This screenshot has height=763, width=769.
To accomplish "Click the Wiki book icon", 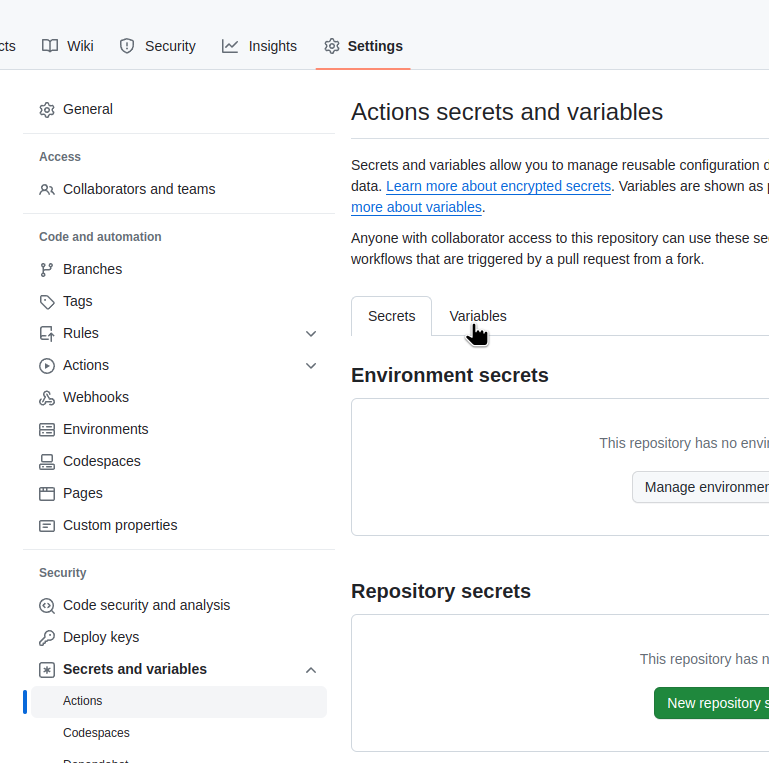I will tap(50, 46).
